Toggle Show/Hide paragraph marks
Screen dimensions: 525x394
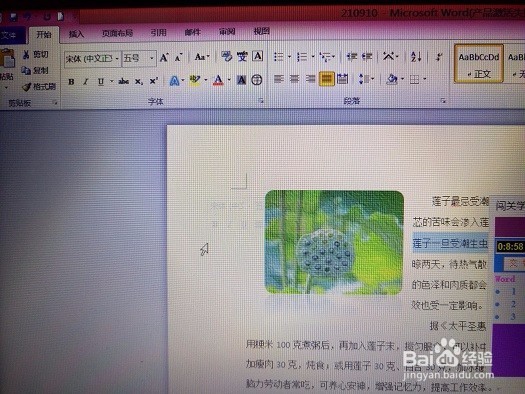pos(439,57)
